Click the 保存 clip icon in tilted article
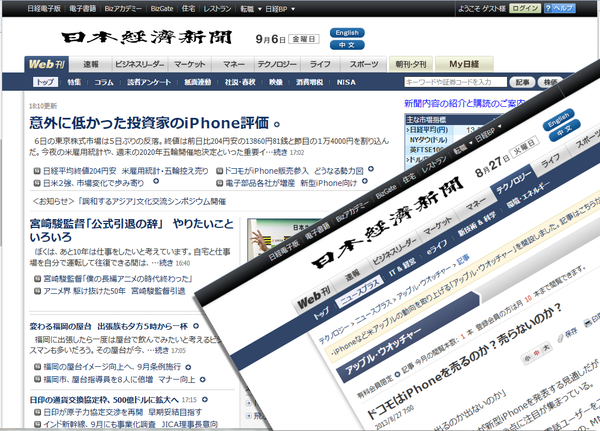 (560, 337)
